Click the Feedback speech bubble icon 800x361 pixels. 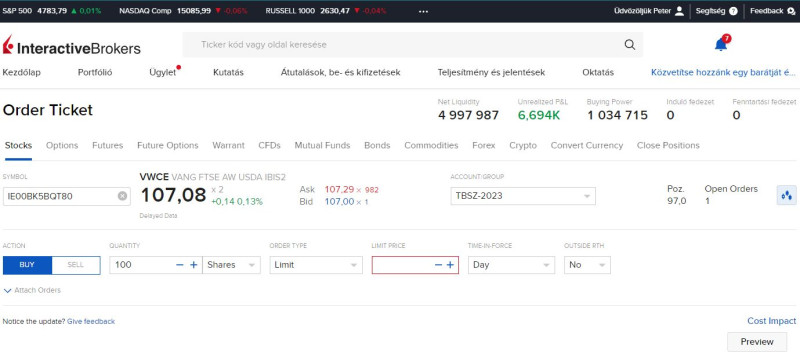(791, 11)
